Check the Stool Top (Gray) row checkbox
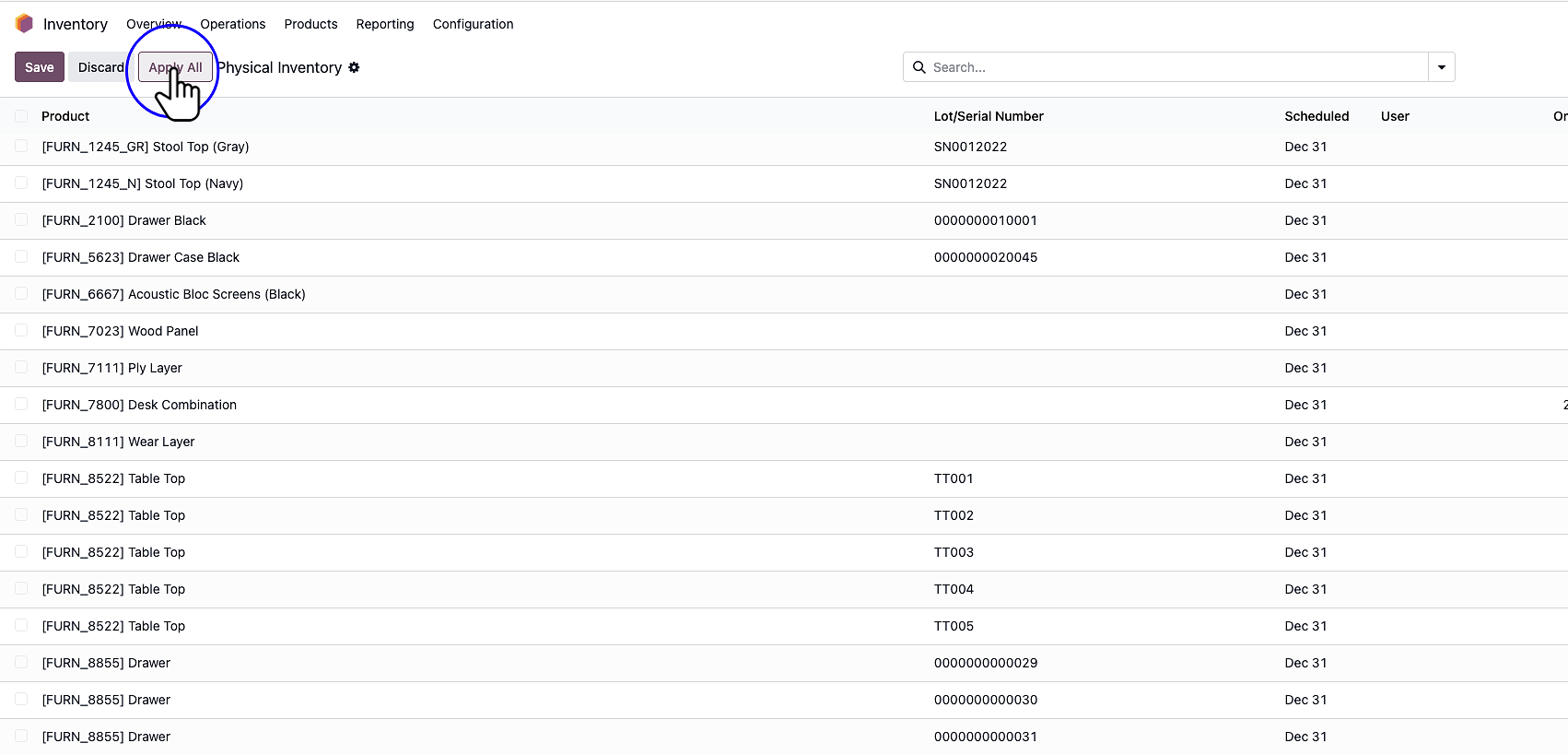This screenshot has height=755, width=1568. 21,146
